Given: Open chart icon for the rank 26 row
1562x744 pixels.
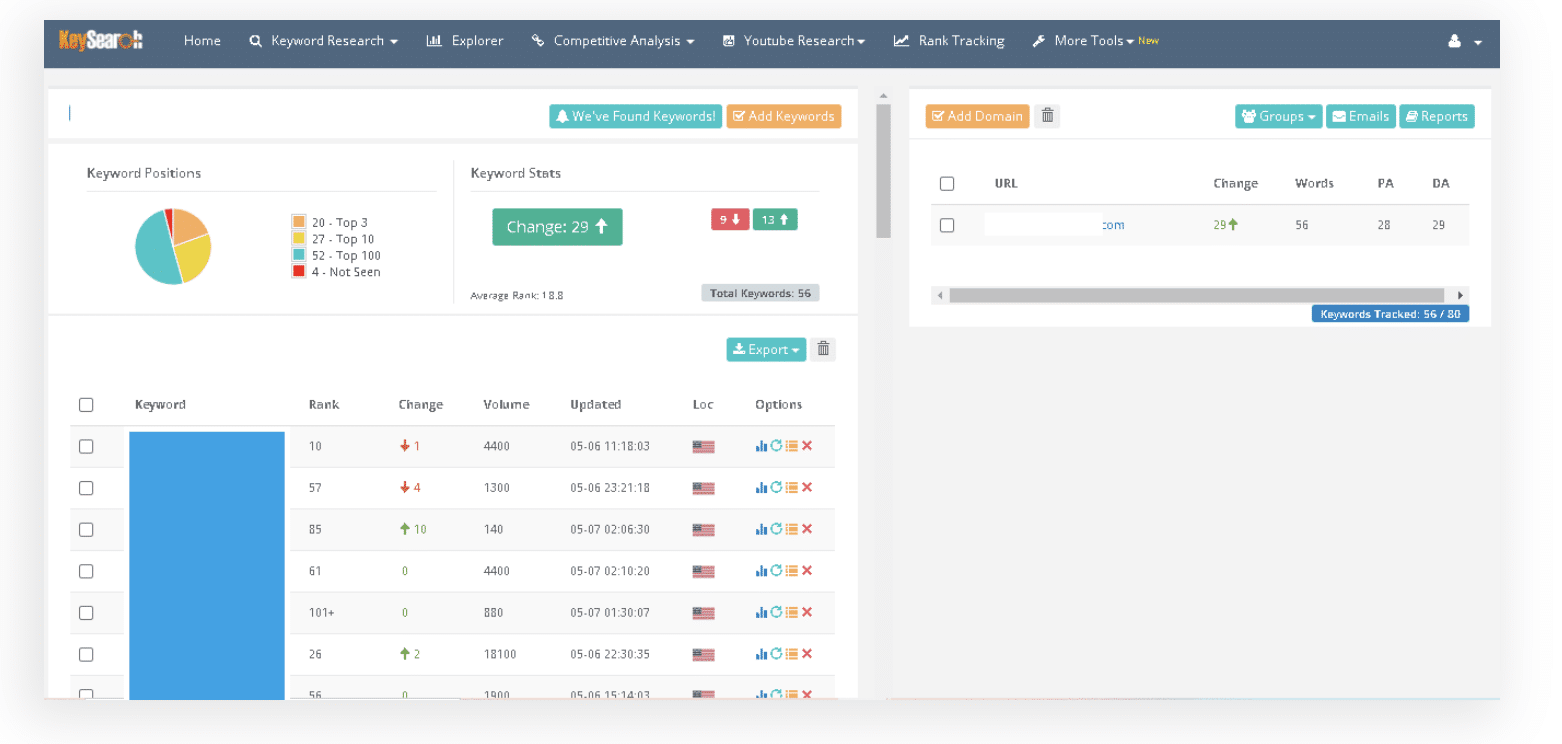Looking at the screenshot, I should pyautogui.click(x=761, y=654).
